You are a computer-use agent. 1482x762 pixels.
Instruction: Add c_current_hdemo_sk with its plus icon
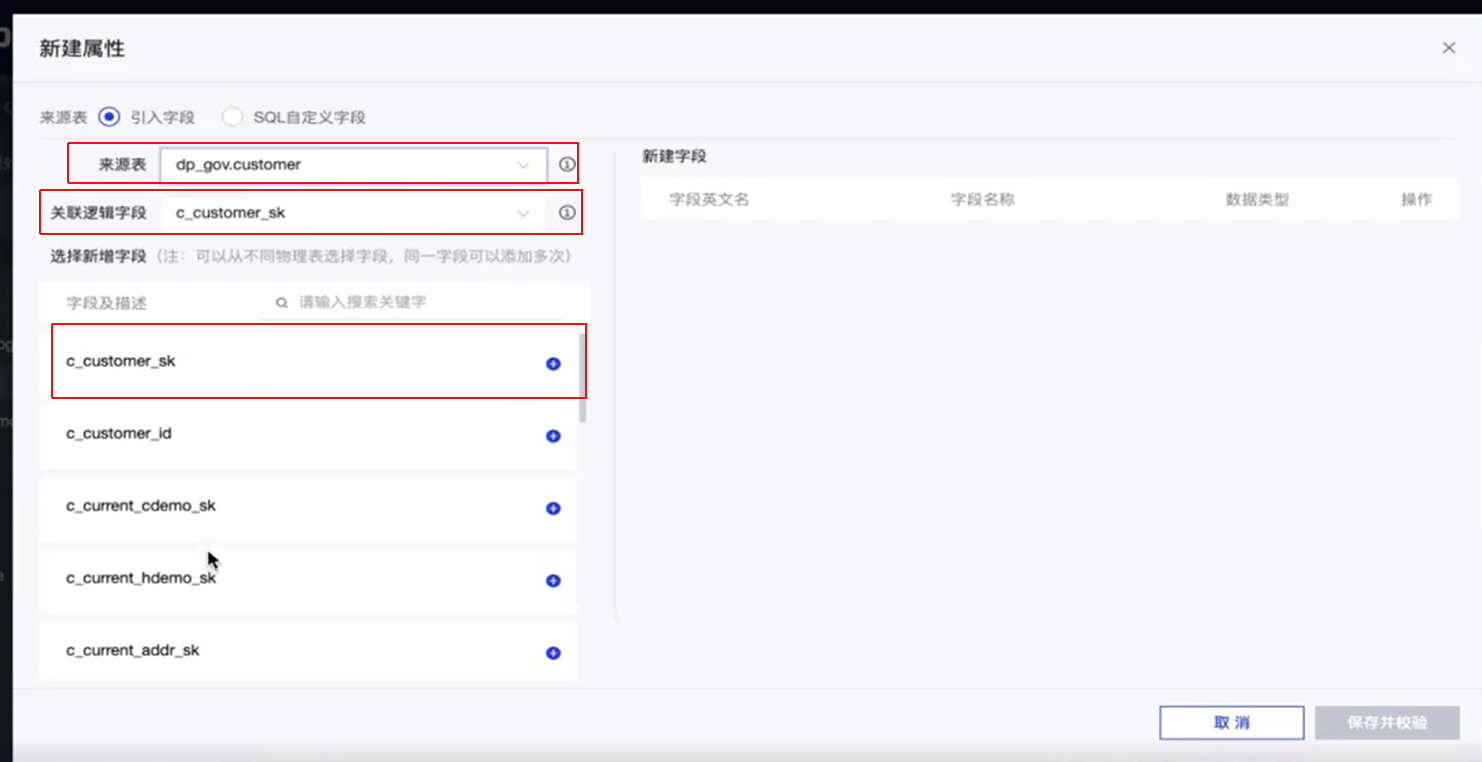(x=552, y=580)
